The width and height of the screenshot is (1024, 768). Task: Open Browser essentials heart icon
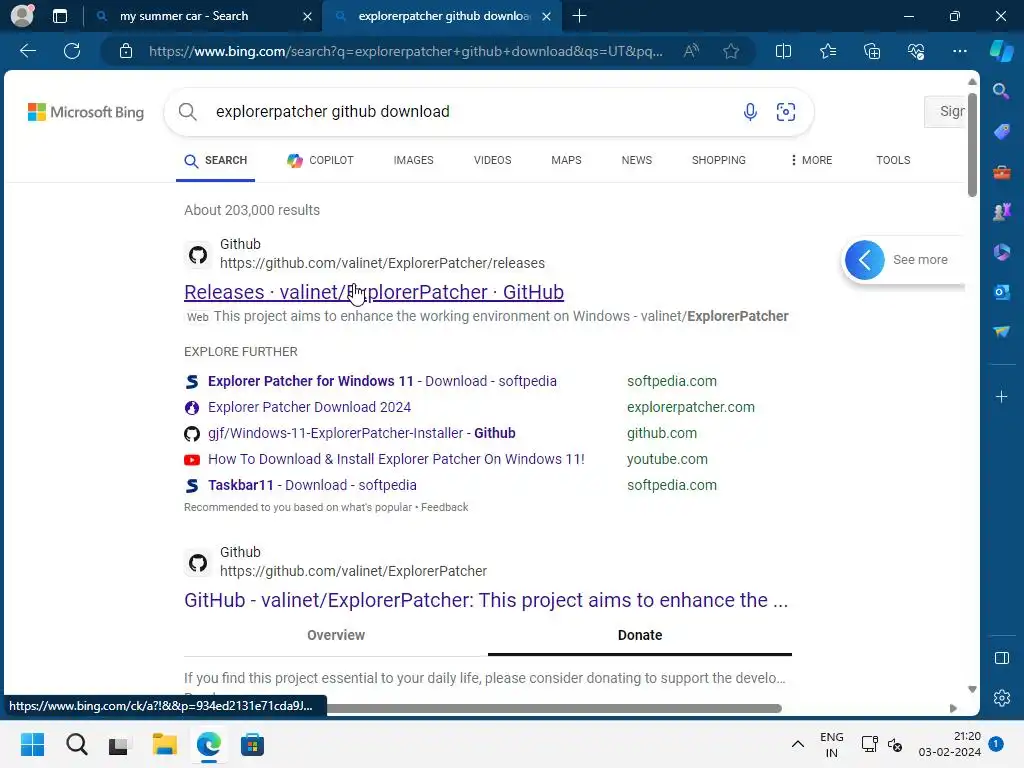916,51
